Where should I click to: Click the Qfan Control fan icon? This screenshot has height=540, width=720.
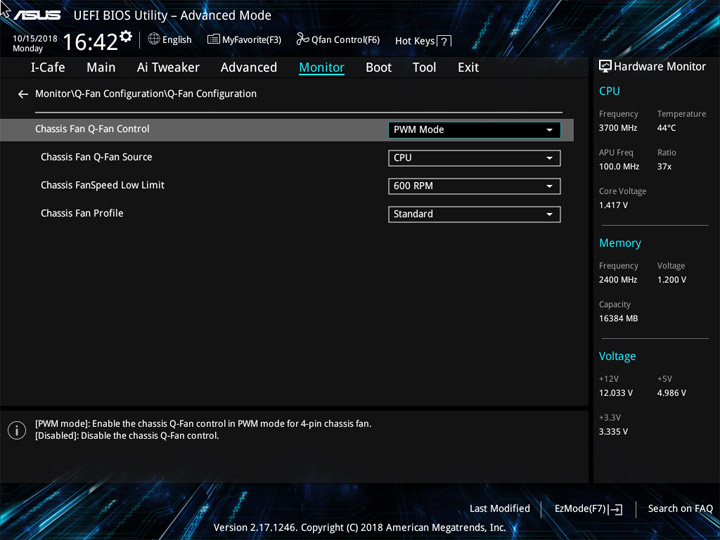point(302,39)
